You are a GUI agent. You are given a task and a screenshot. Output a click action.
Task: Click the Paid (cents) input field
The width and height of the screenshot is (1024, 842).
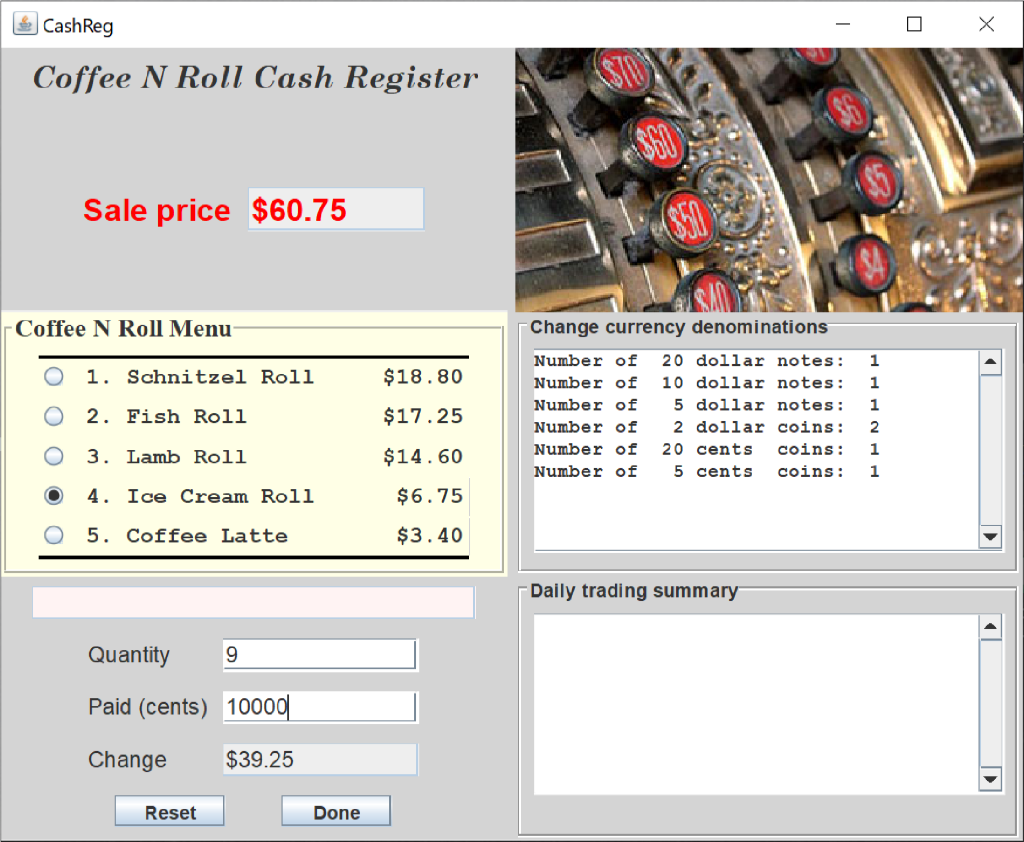pyautogui.click(x=318, y=706)
